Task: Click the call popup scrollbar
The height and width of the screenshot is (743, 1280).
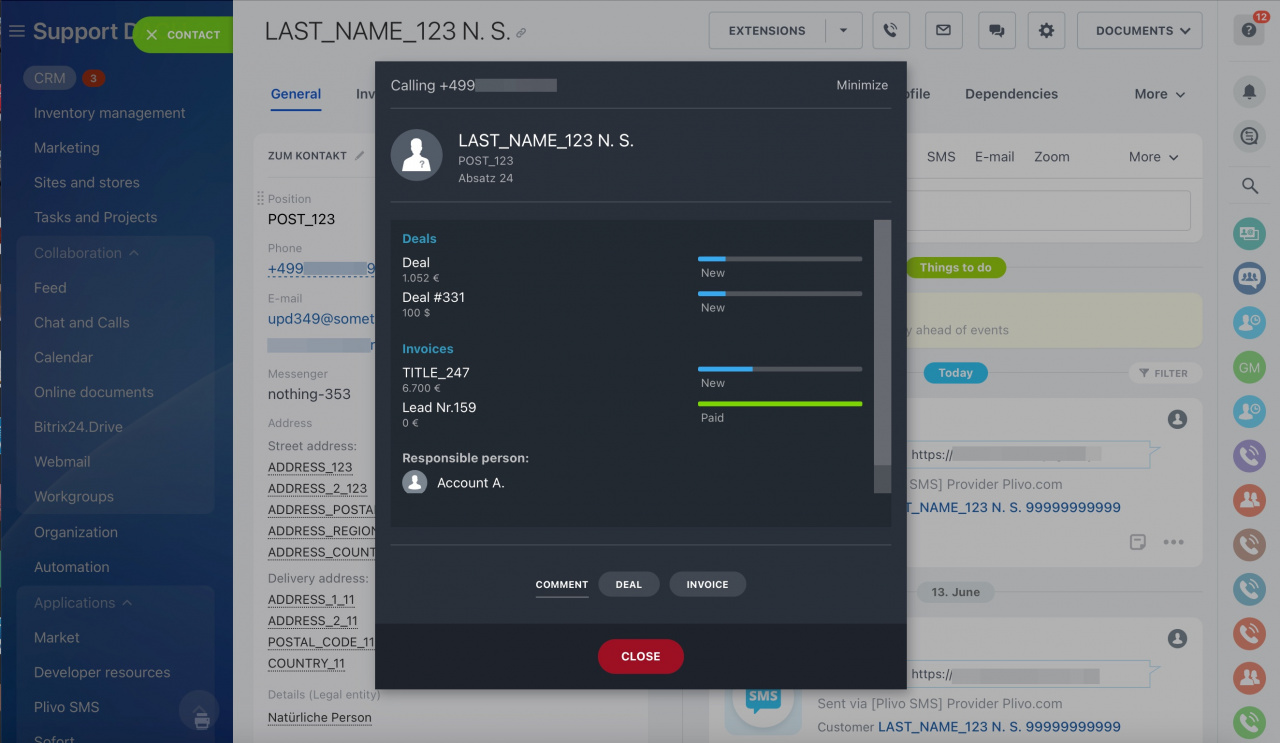Action: point(882,340)
